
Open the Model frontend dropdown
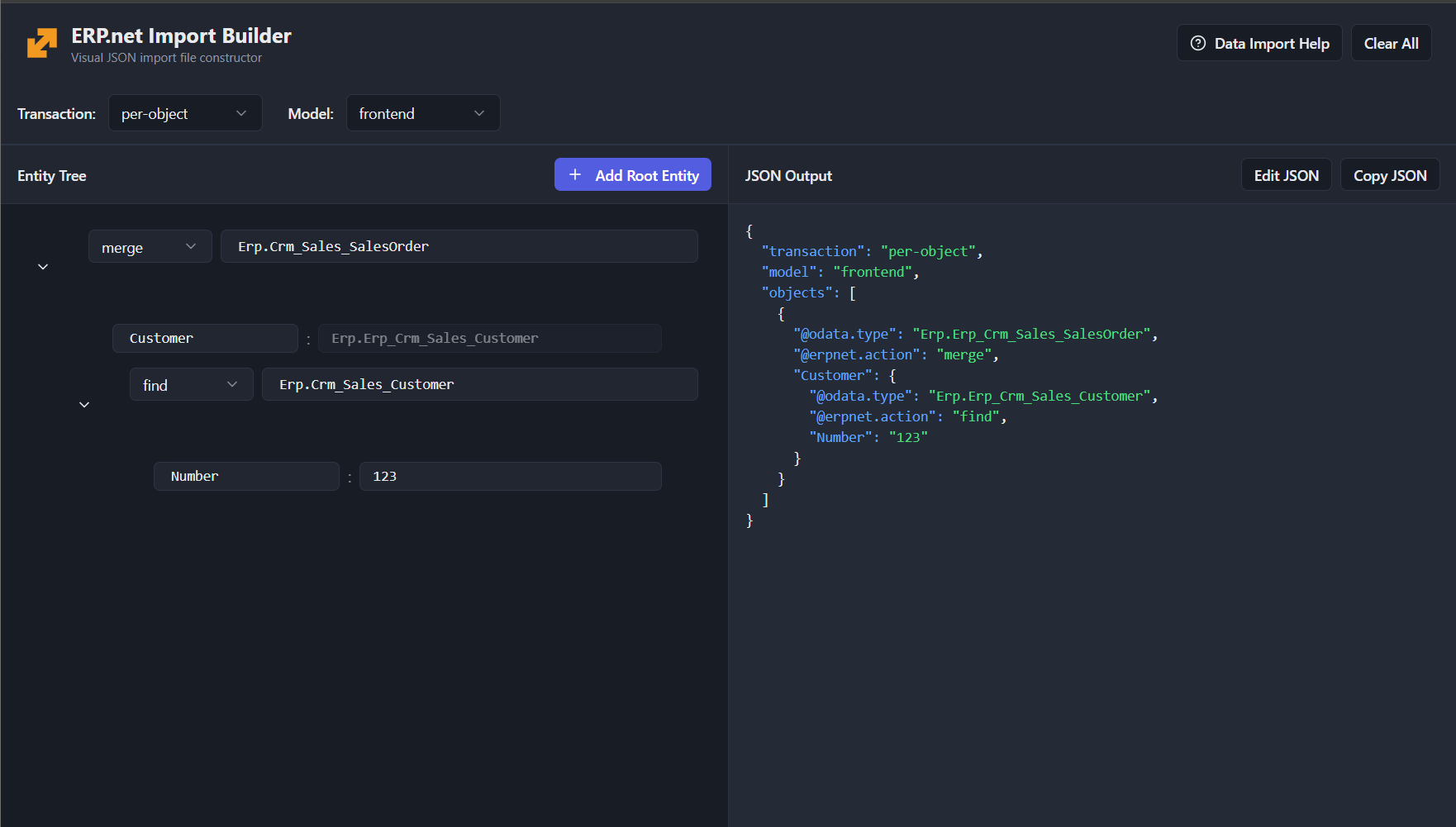coord(423,113)
